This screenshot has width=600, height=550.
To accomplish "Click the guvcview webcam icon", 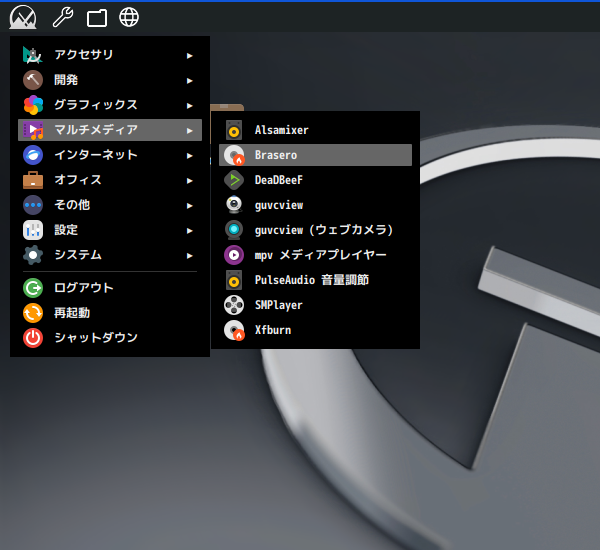I will (x=234, y=205).
